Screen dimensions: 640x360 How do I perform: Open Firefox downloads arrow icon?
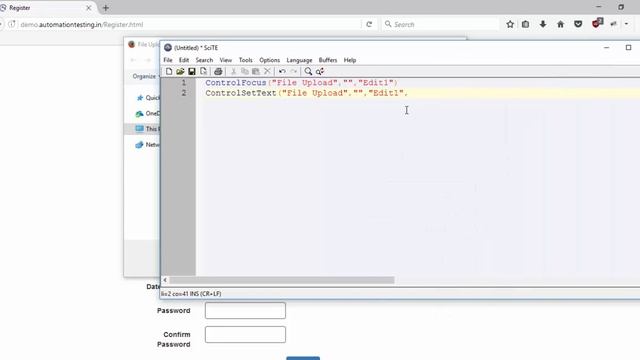(x=543, y=24)
